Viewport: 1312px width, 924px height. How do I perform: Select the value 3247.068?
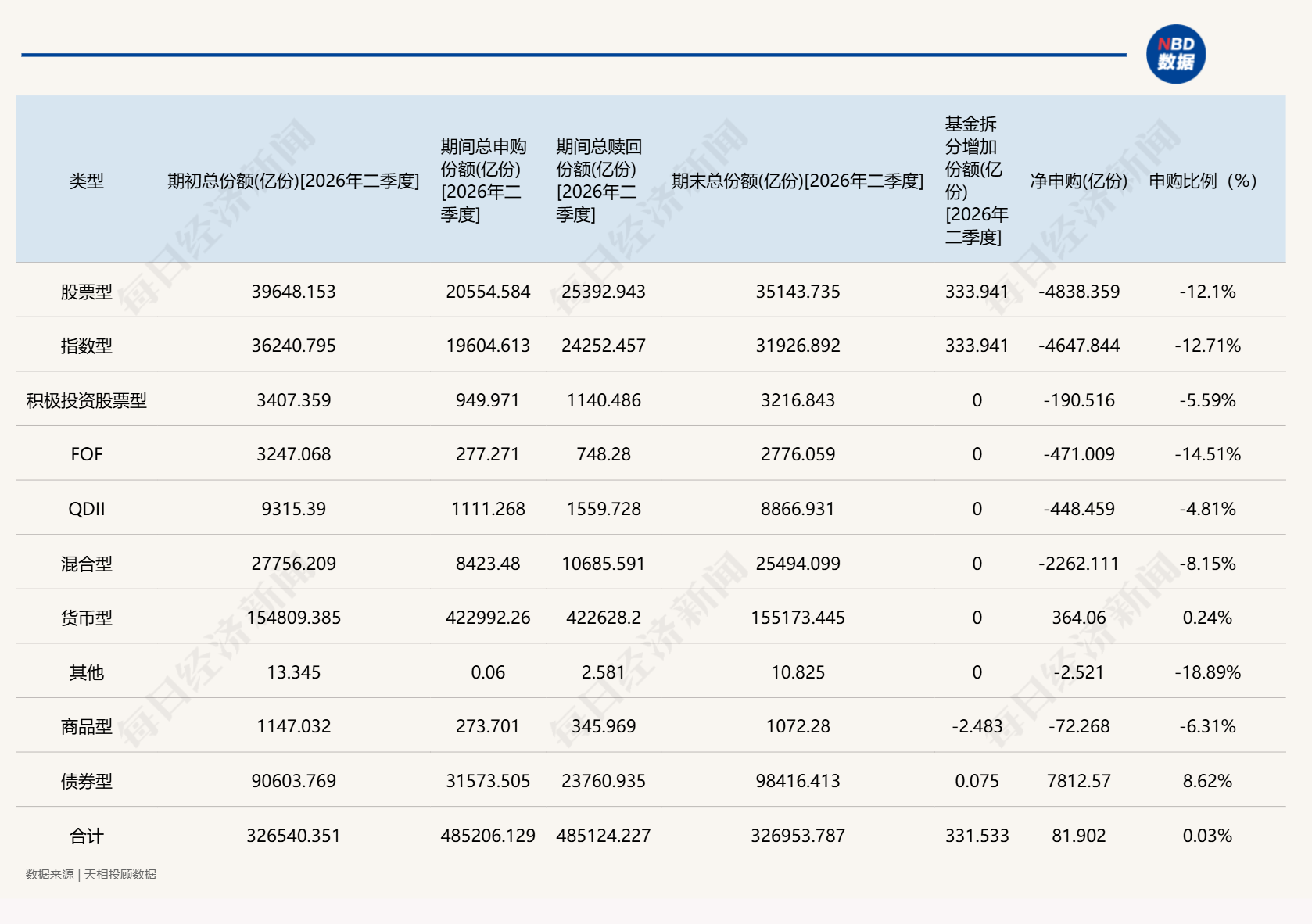(294, 454)
